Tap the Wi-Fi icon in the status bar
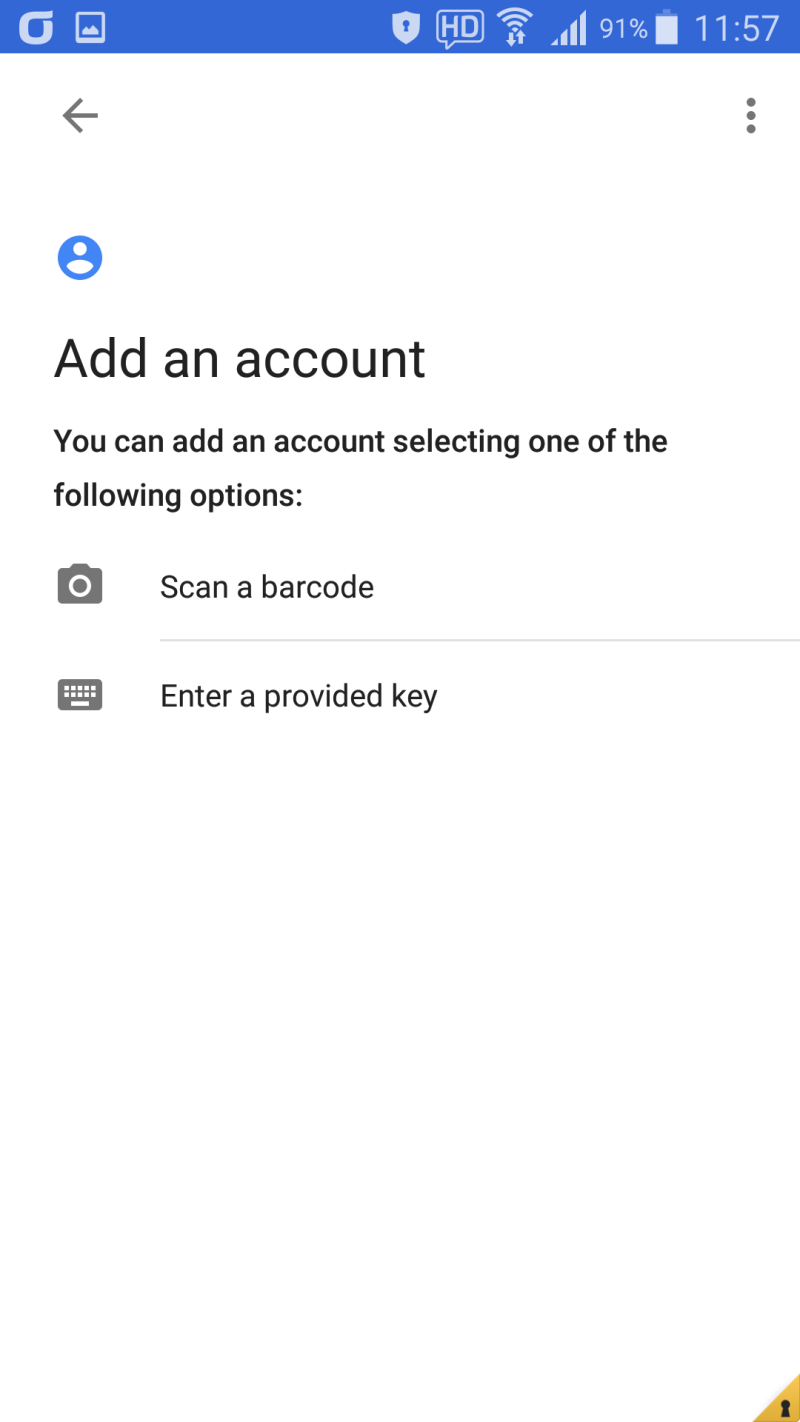The width and height of the screenshot is (800, 1422). point(515,28)
